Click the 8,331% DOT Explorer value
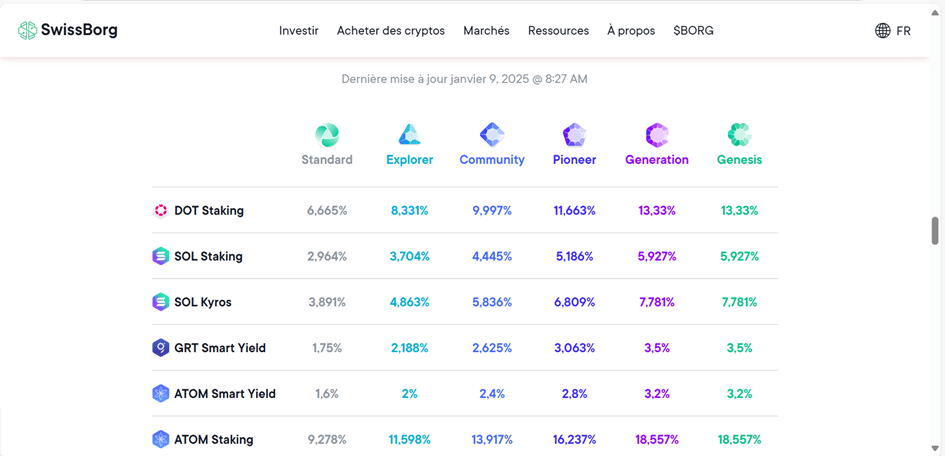The image size is (945, 456). tap(410, 211)
